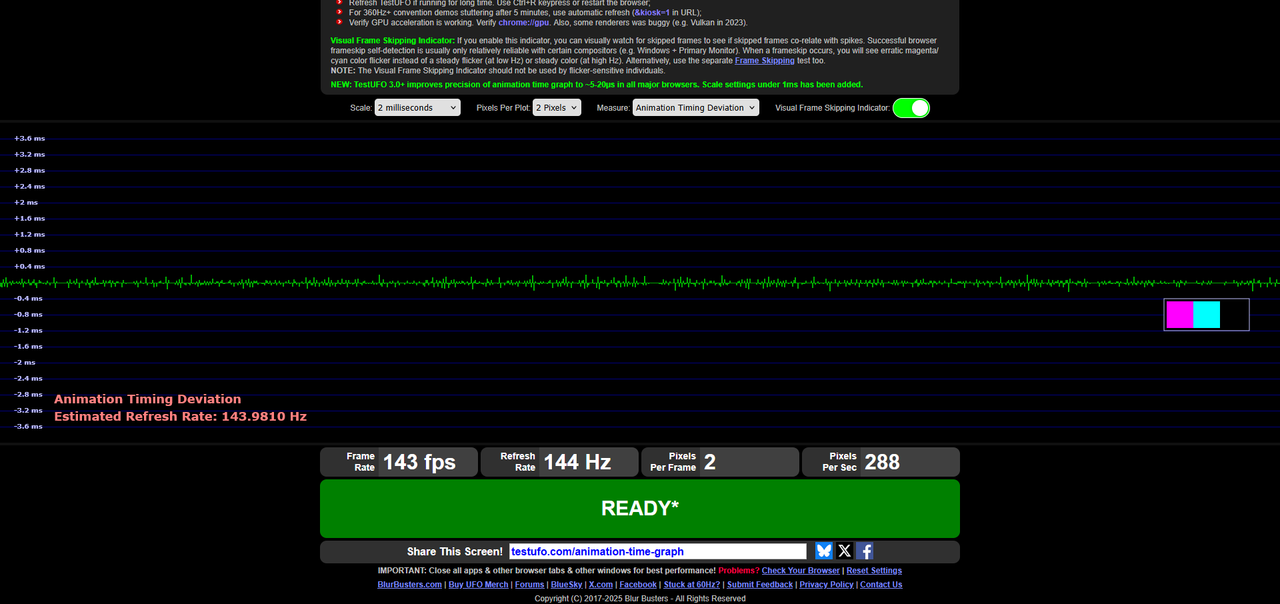Go to the Forums footer link
Image resolution: width=1280 pixels, height=604 pixels.
click(530, 584)
